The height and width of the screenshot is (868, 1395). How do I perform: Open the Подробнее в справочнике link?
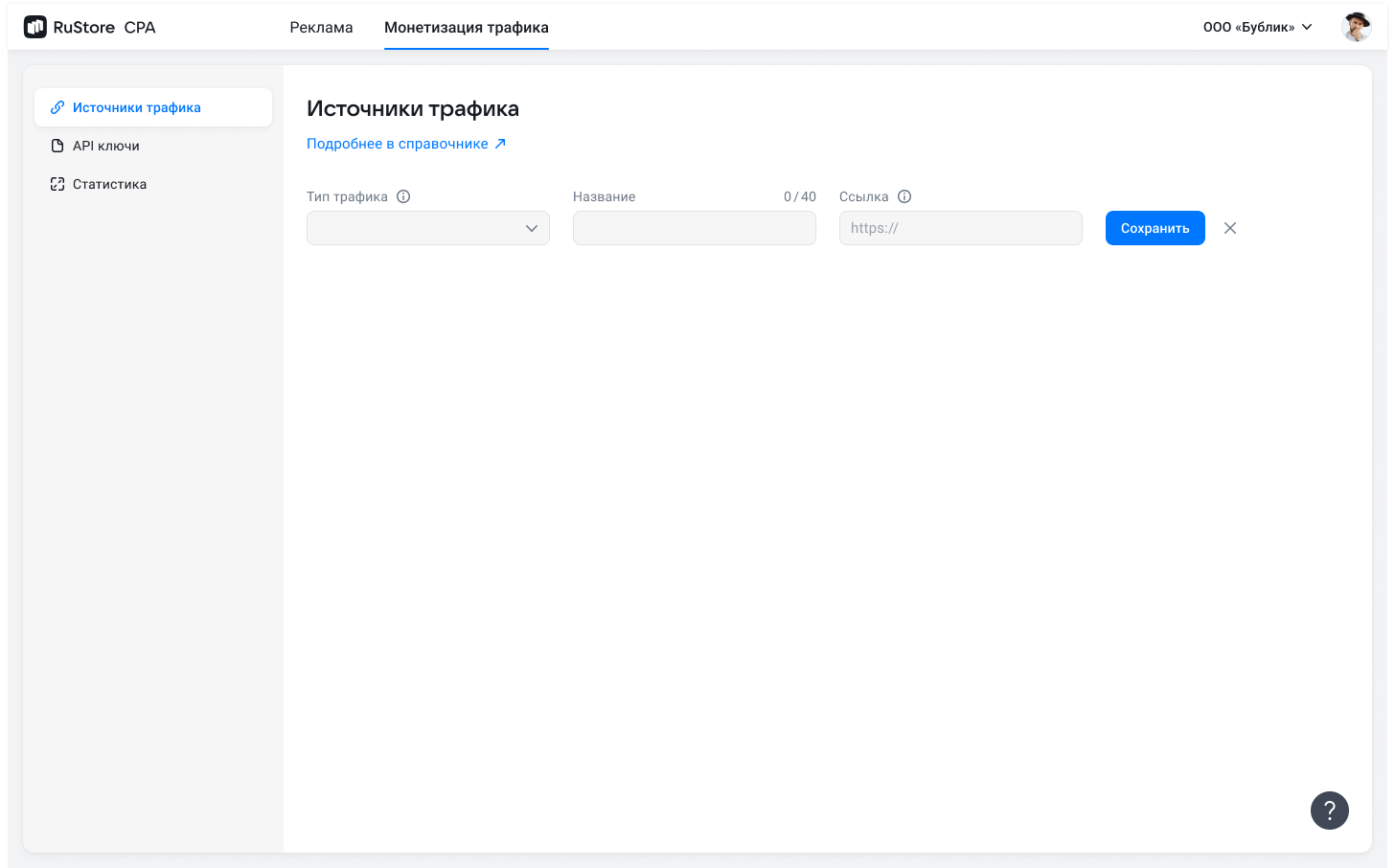[x=398, y=144]
